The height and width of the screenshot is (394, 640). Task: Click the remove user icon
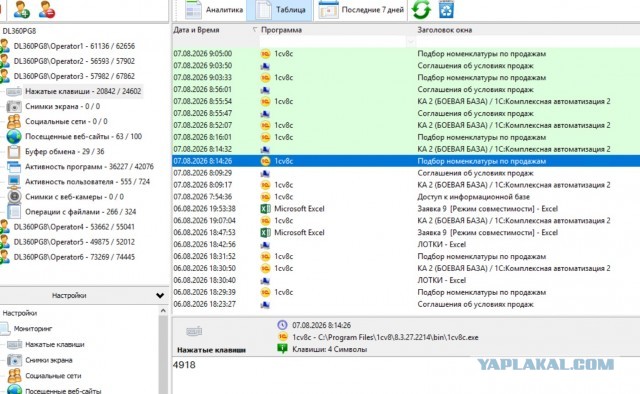47,9
